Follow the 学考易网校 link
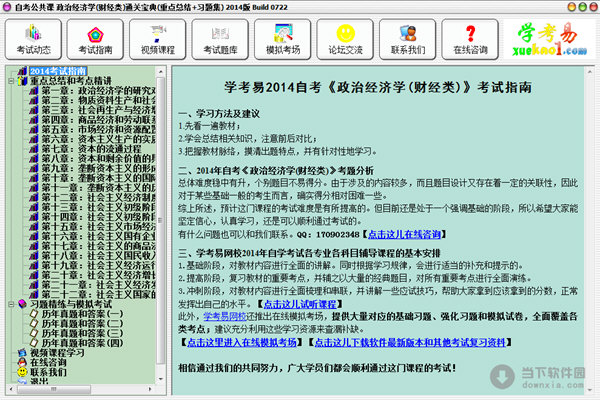The width and height of the screenshot is (600, 400). tap(225, 317)
